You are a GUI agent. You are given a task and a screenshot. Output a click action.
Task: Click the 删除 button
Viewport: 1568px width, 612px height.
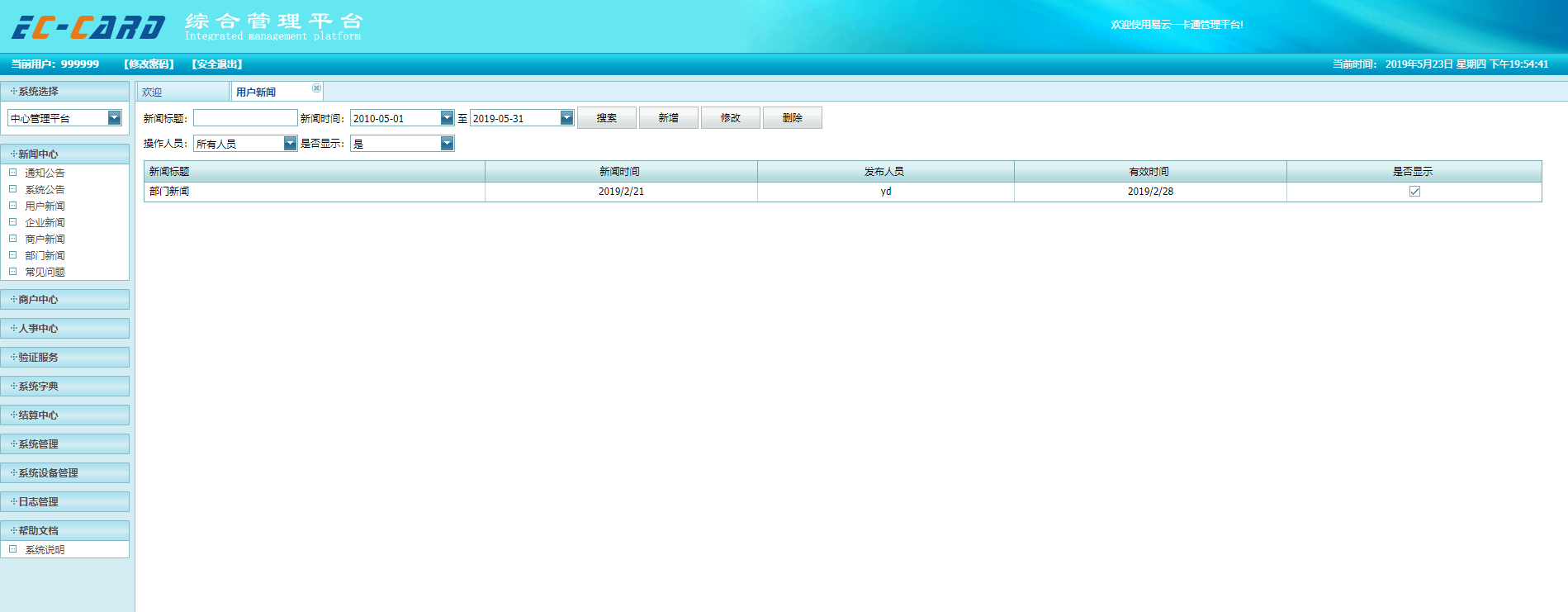tap(793, 118)
